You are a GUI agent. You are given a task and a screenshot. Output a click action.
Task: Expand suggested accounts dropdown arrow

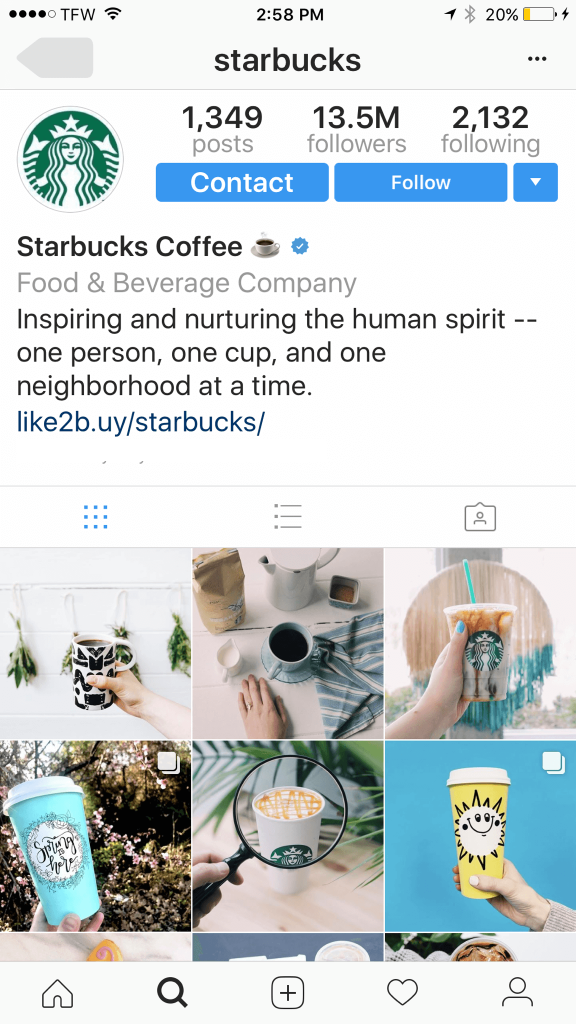click(x=536, y=182)
